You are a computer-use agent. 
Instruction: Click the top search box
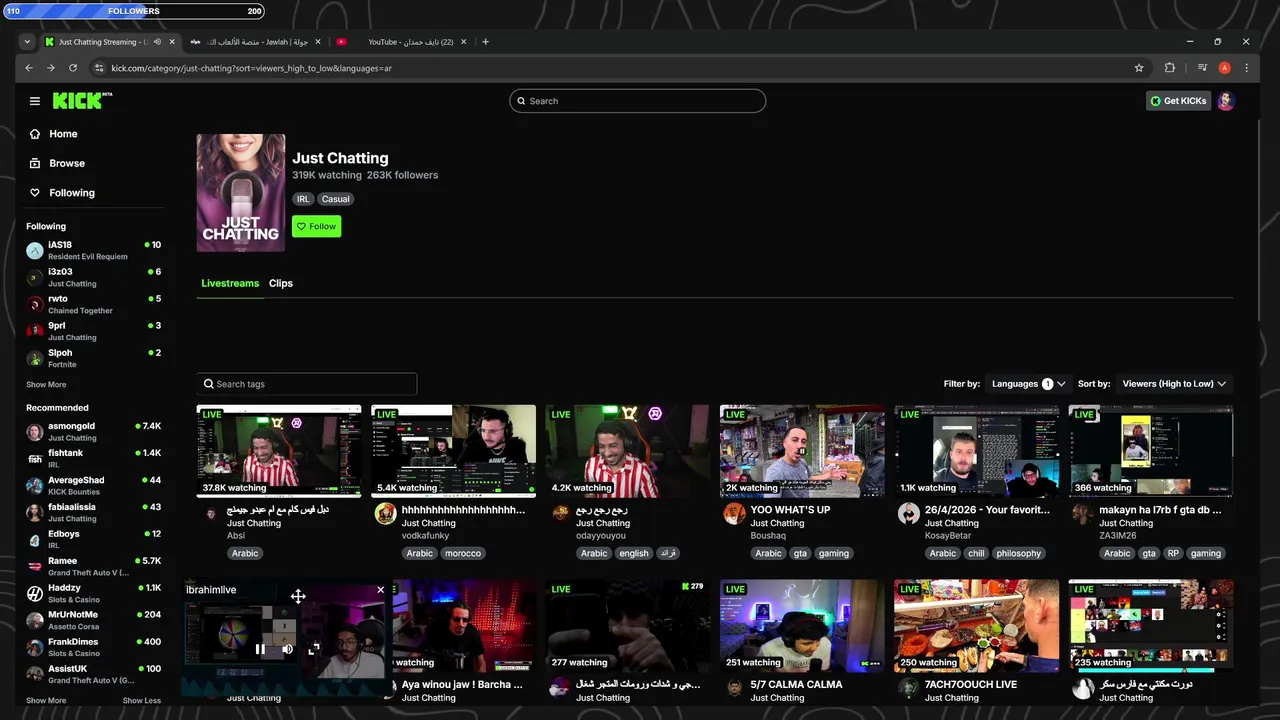coord(637,101)
